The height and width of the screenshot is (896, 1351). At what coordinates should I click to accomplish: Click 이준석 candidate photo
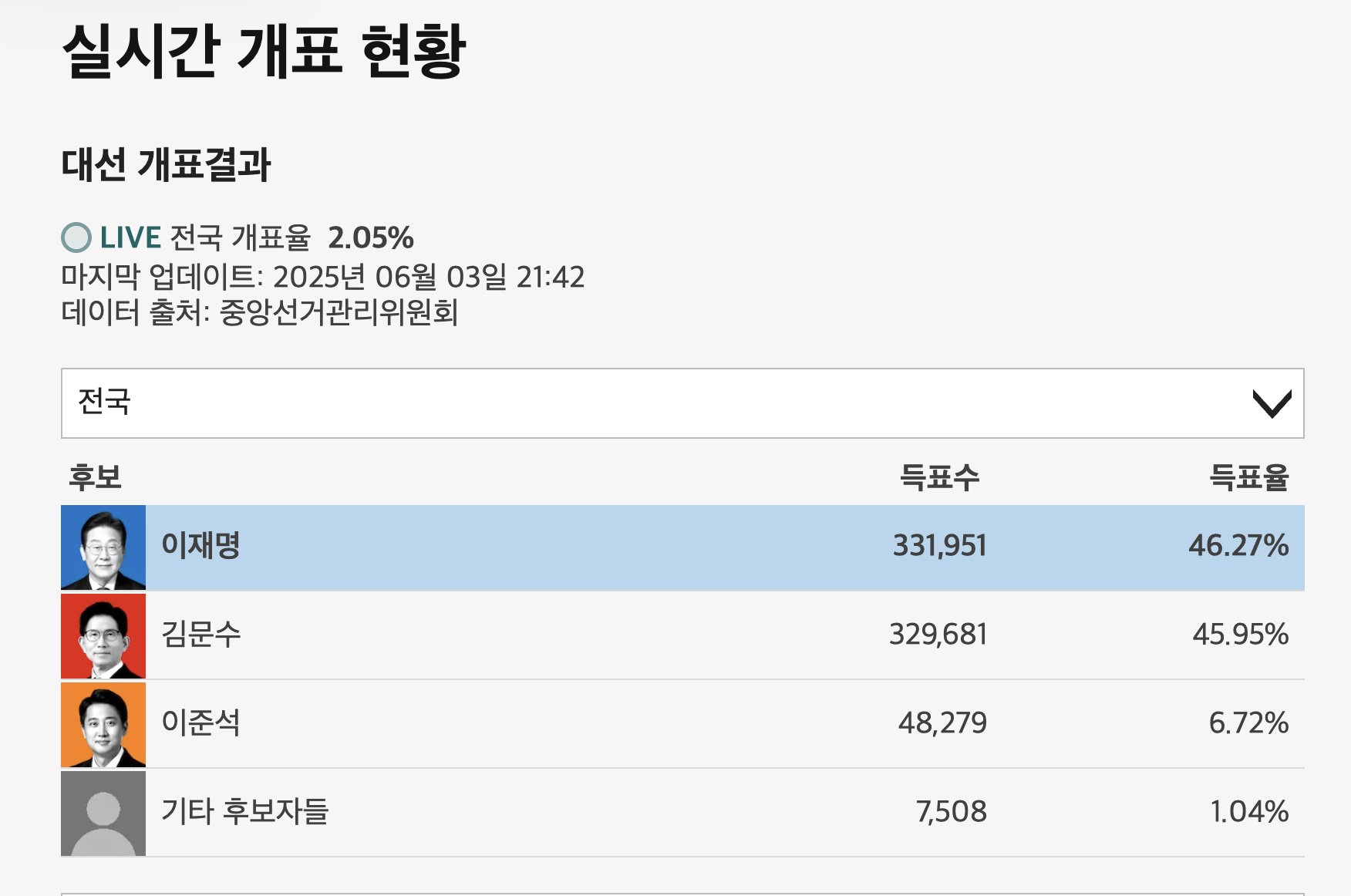click(x=103, y=725)
